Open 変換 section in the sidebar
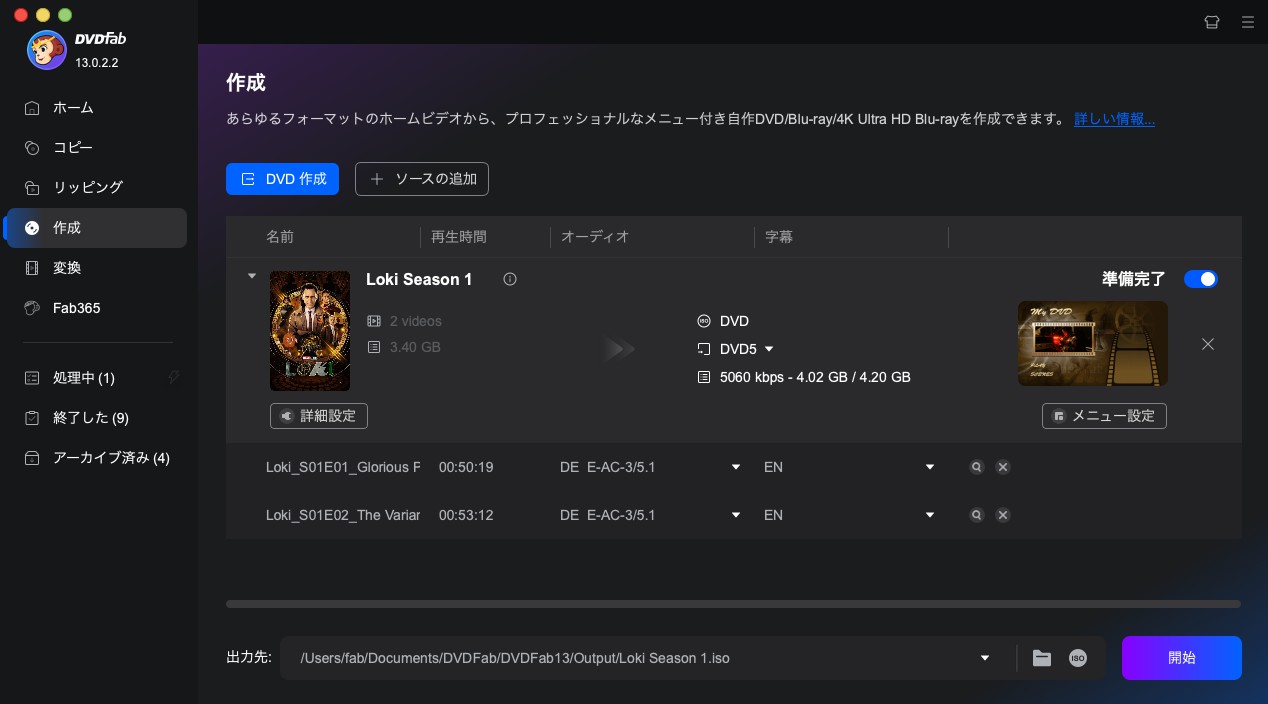Screen dimensions: 1268x704 click(67, 268)
